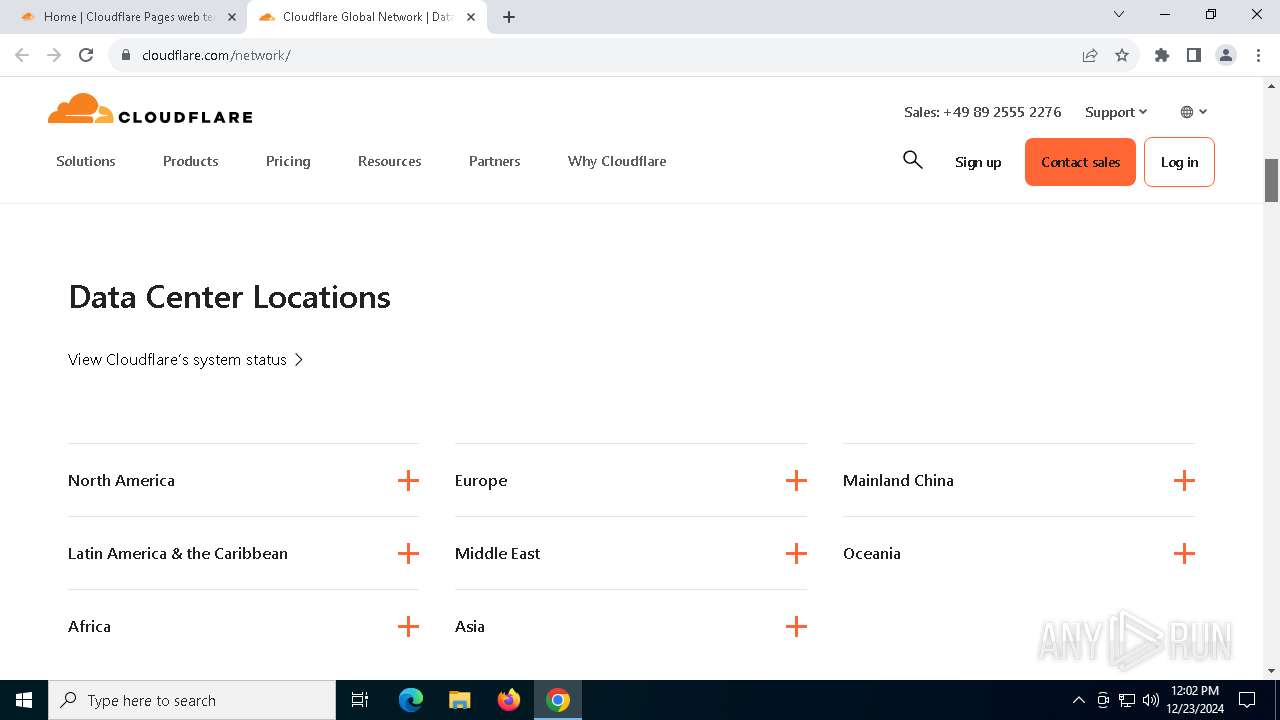The width and height of the screenshot is (1280, 720).
Task: Open Chrome three-dot menu
Action: (1258, 55)
